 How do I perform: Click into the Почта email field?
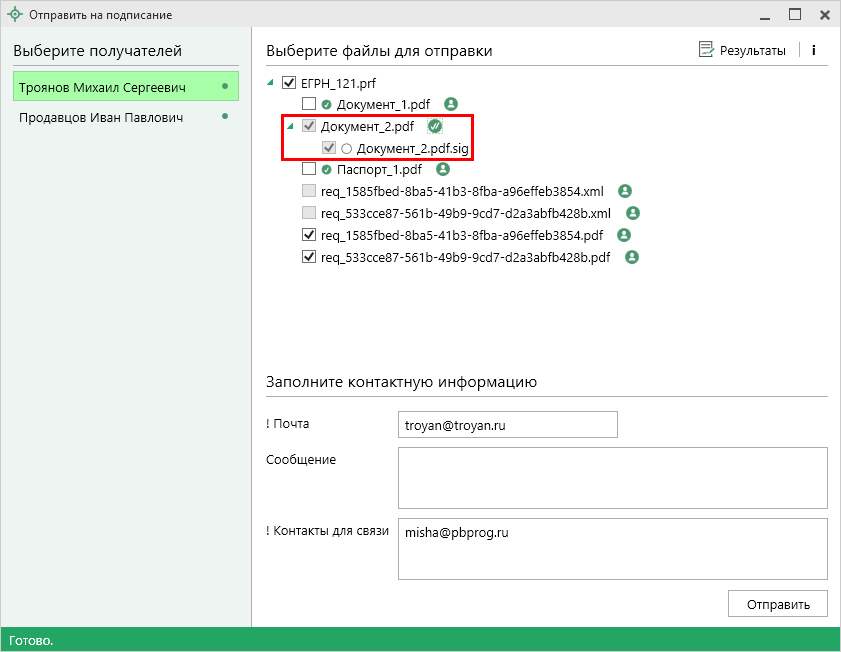507,425
